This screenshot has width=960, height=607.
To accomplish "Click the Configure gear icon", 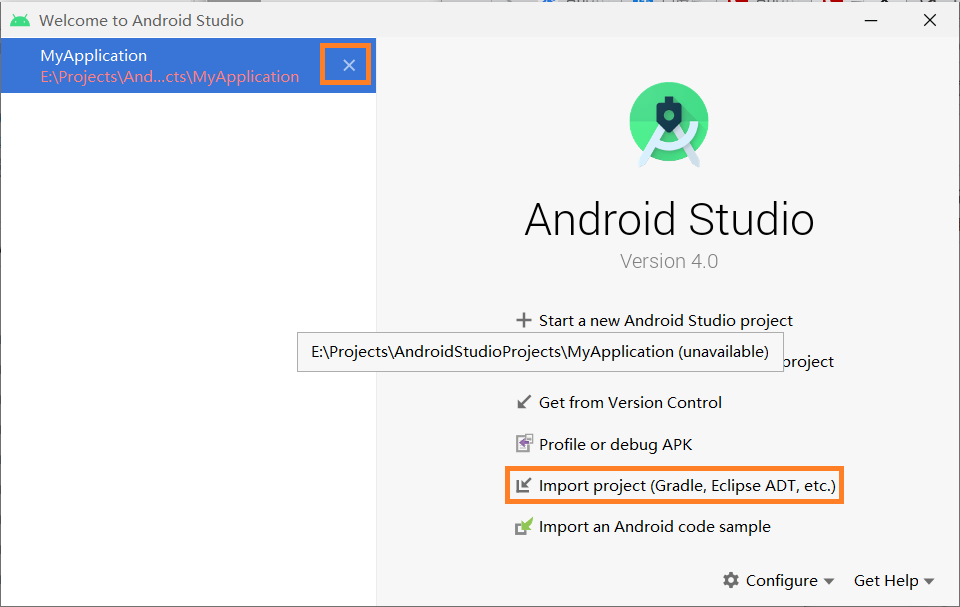I will [730, 580].
